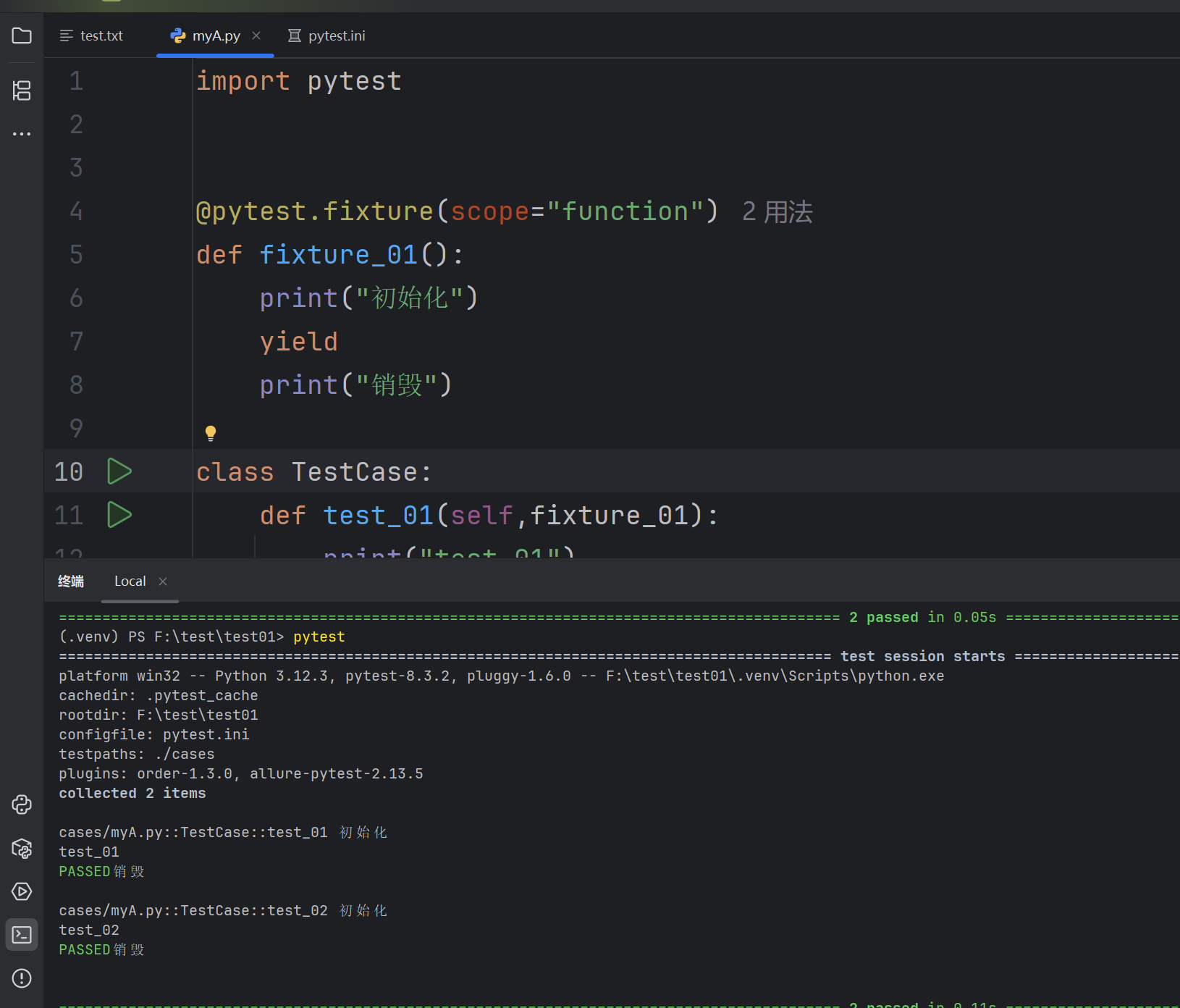1180x1008 pixels.
Task: Click line number 9 in gutter
Action: 76,429
